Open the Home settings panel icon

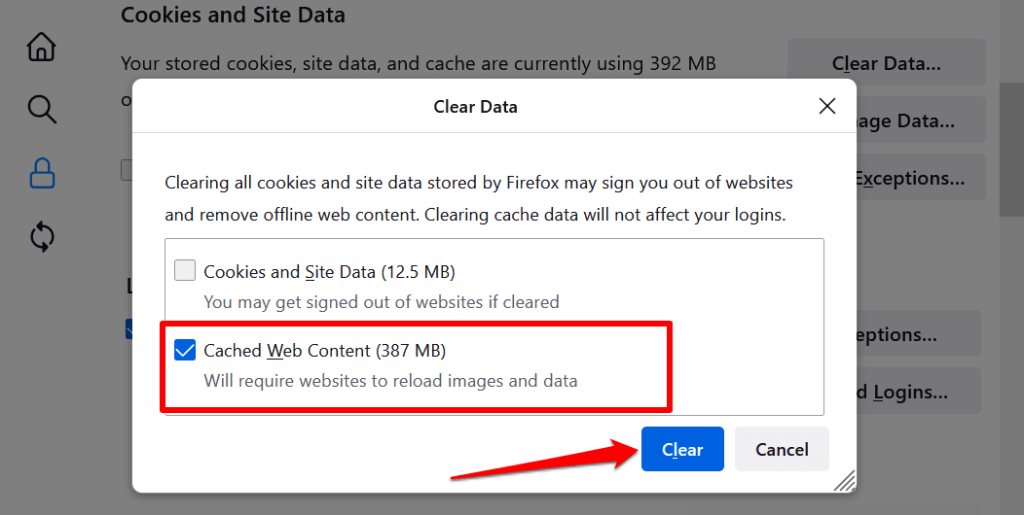[x=41, y=46]
